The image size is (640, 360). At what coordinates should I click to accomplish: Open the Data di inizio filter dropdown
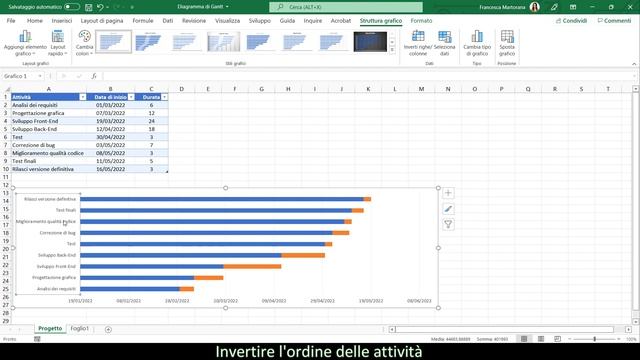pos(131,97)
